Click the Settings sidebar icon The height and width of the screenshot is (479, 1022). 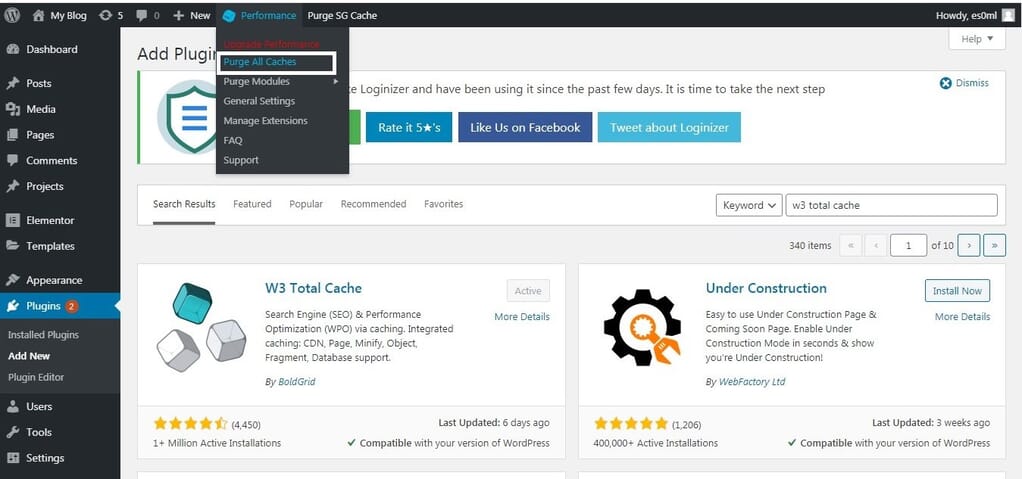point(12,458)
